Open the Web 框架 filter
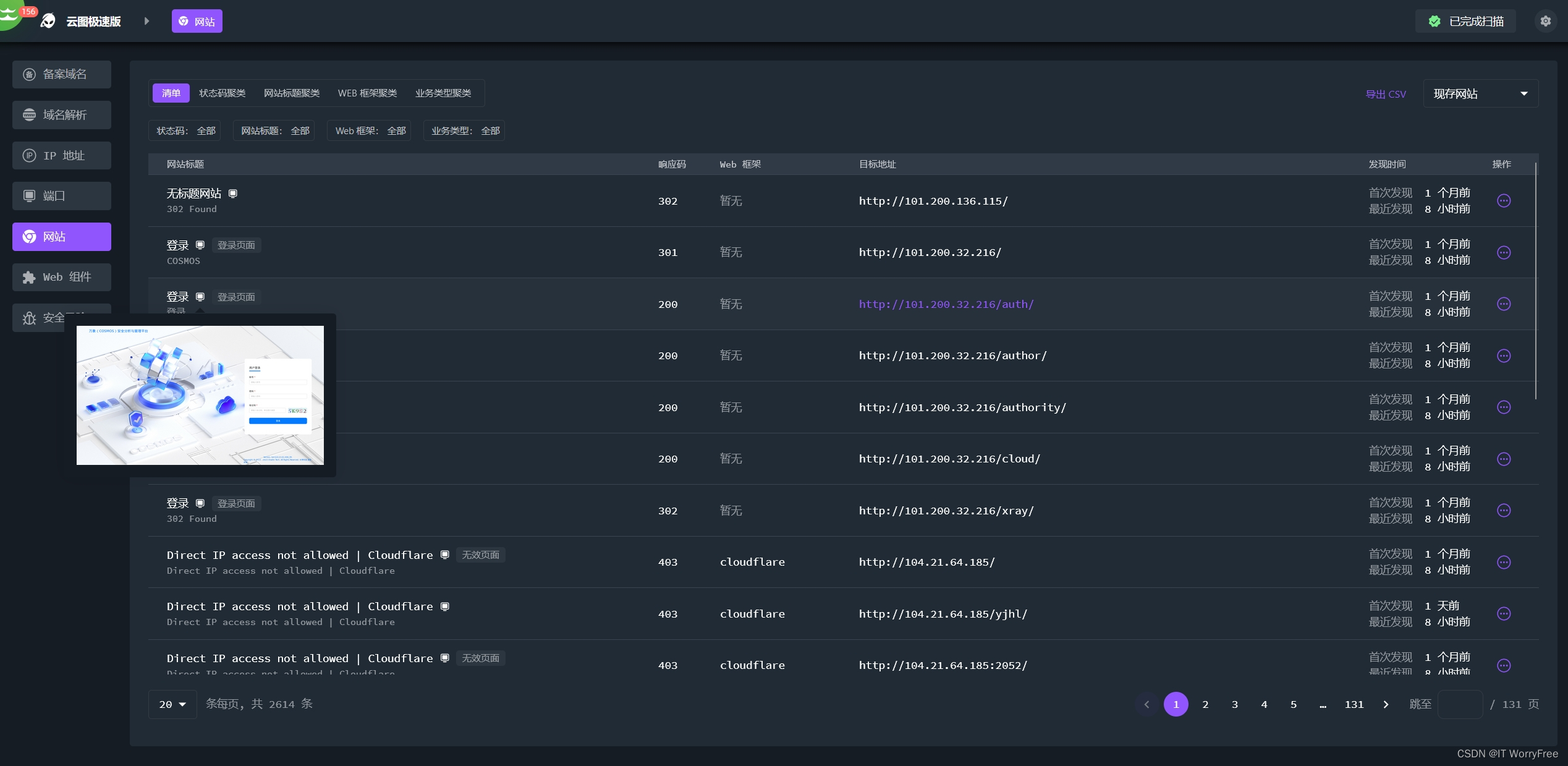 tap(370, 130)
